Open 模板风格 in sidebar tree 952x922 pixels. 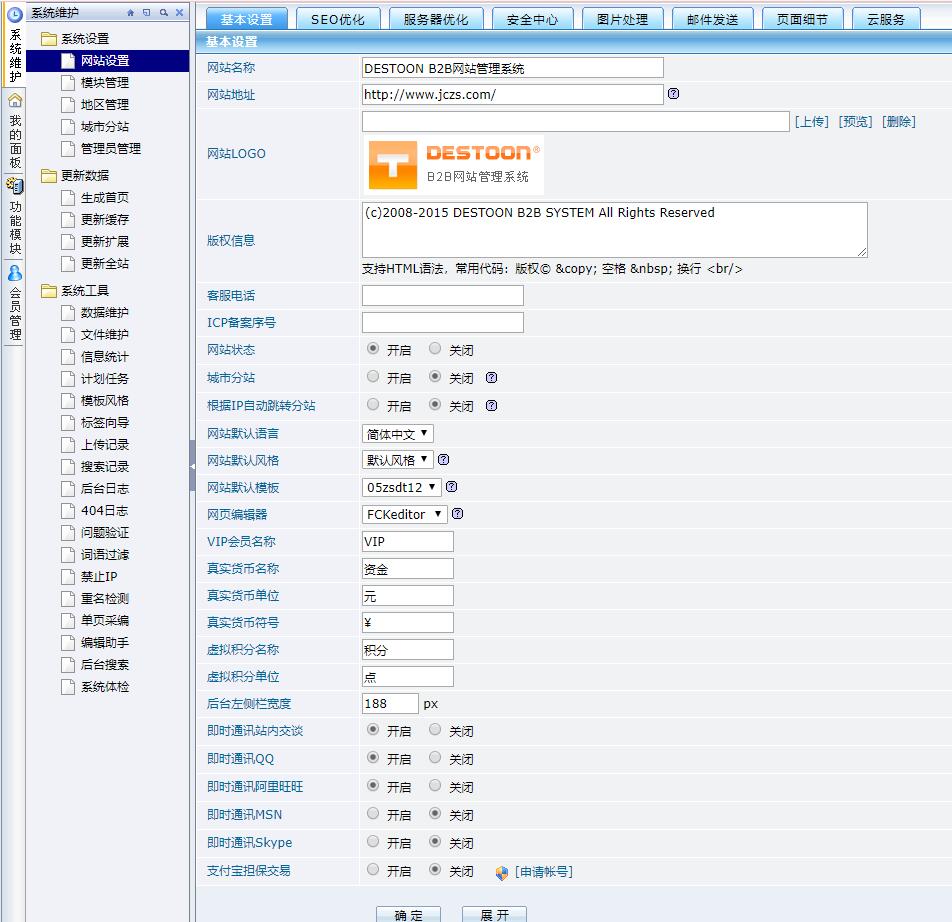104,401
